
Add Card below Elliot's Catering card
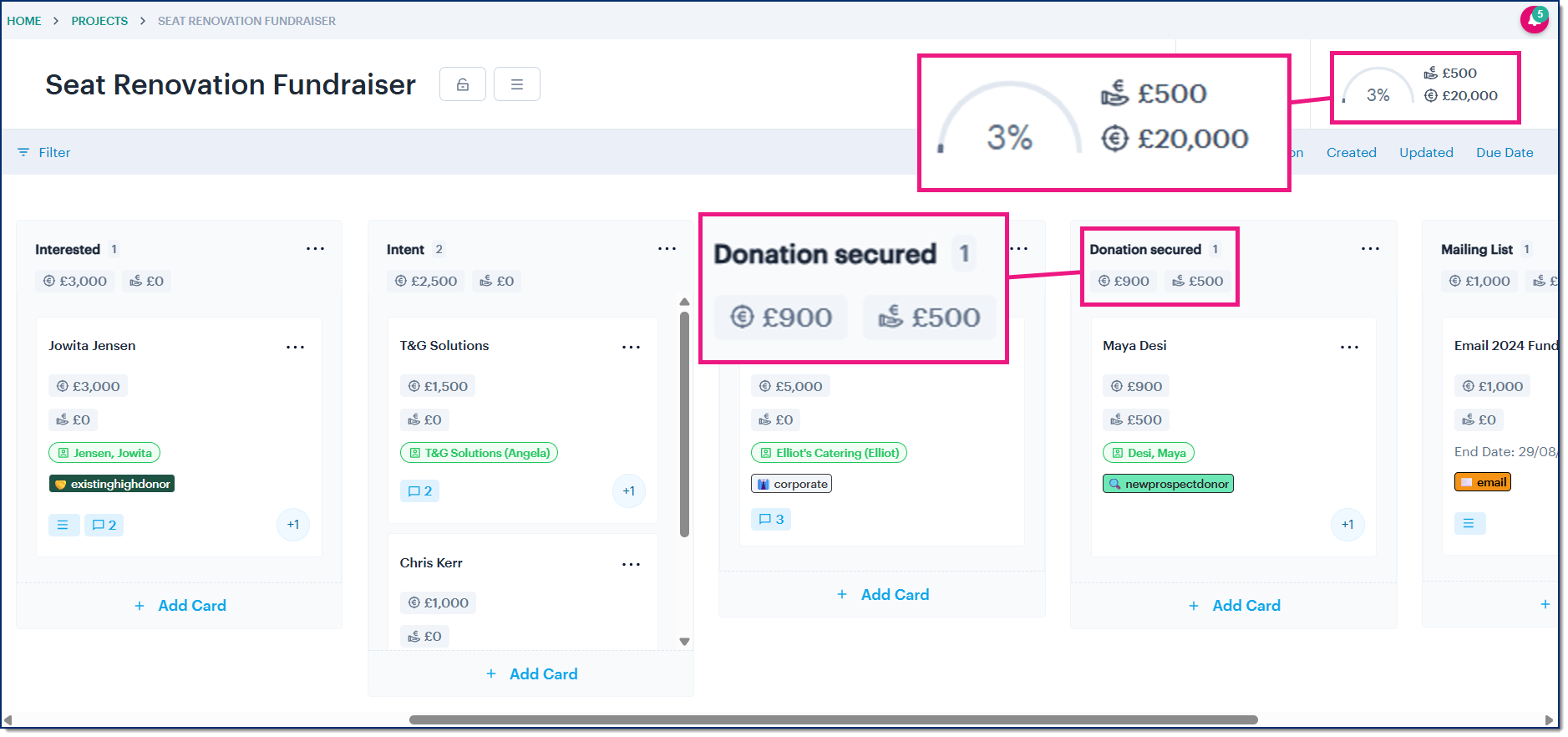point(882,595)
